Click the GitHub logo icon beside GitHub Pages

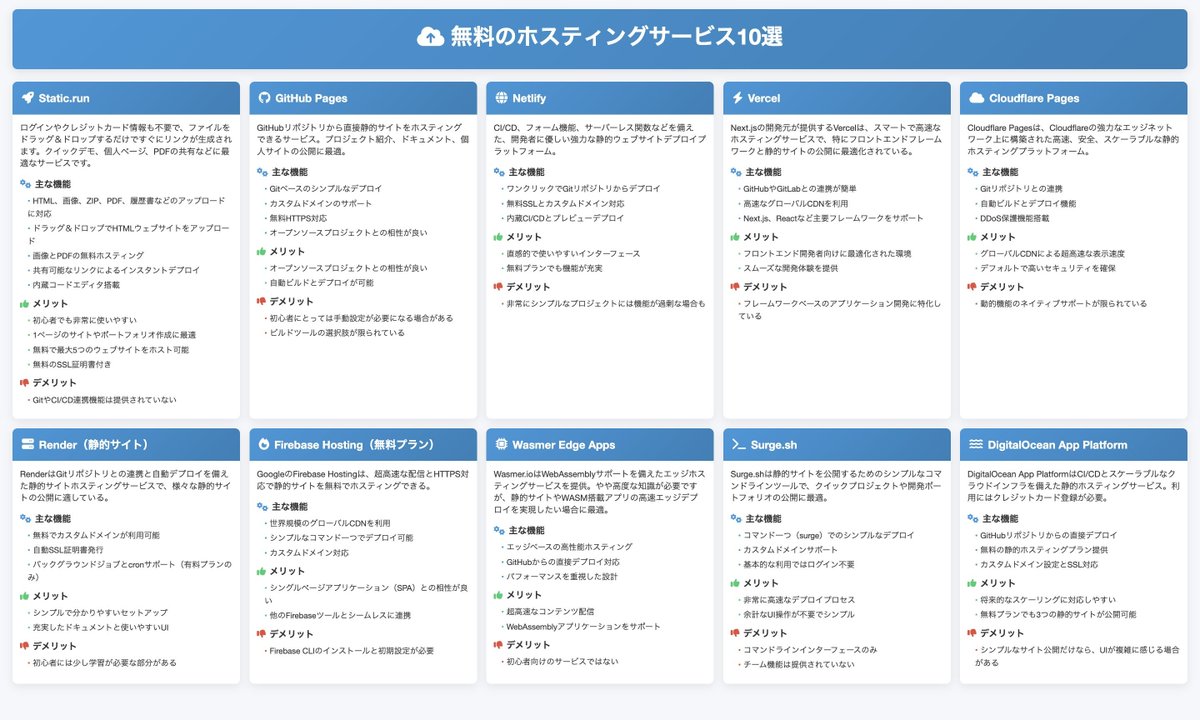265,98
